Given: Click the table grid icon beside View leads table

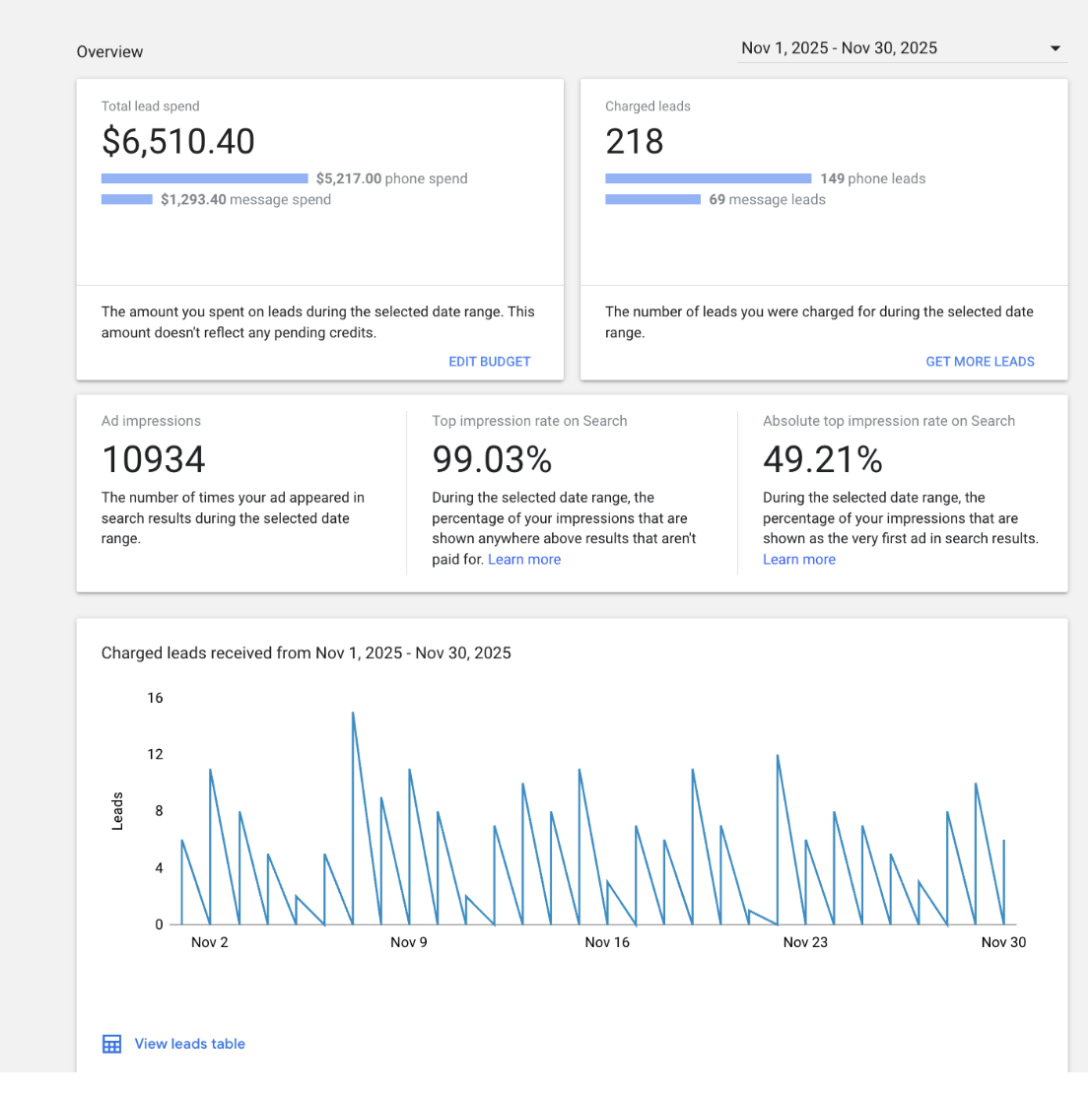Looking at the screenshot, I should click(x=112, y=1044).
